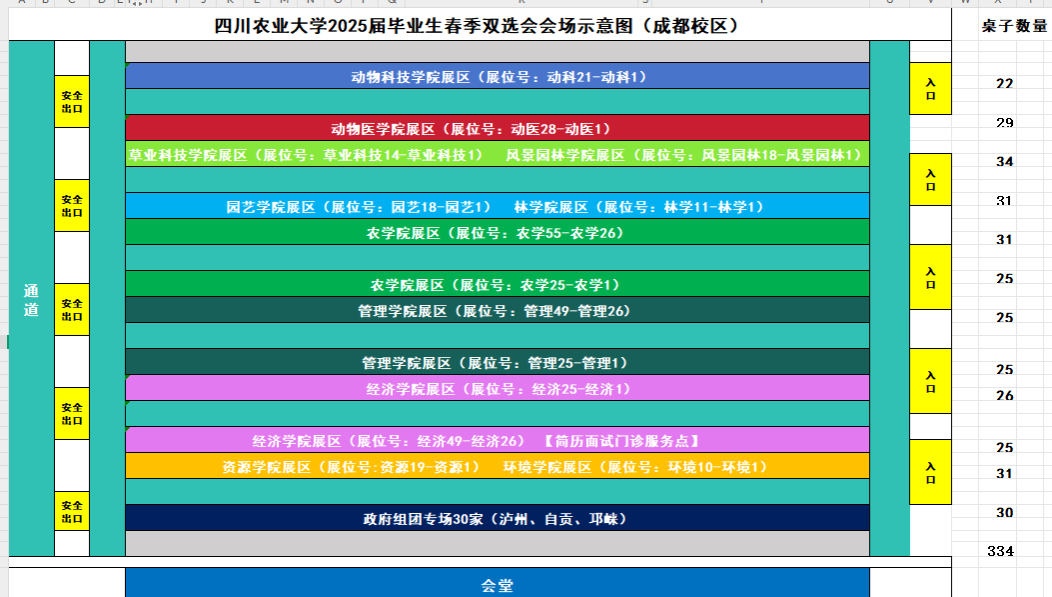Viewport: 1052px width, 597px height.
Task: Click the 农学25-农学1 exhibition row
Action: click(497, 285)
